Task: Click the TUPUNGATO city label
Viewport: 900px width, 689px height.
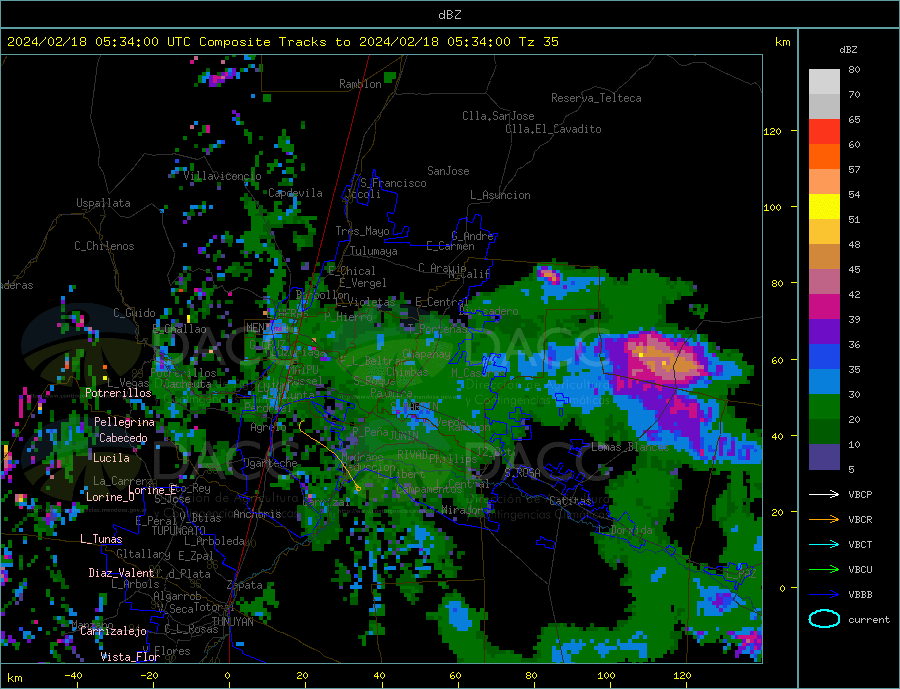Action: click(x=178, y=531)
